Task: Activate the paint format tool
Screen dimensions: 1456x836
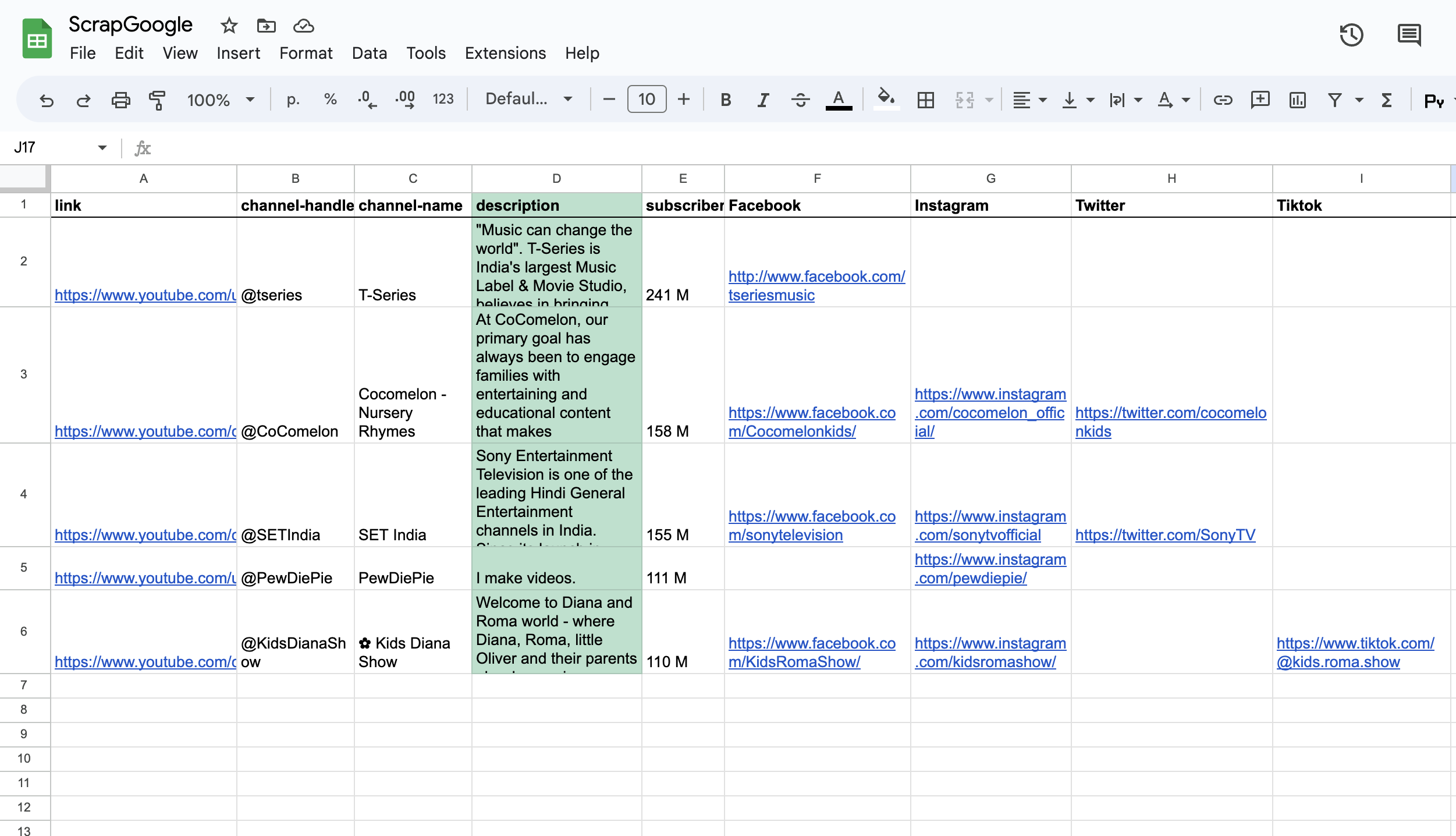Action: pyautogui.click(x=157, y=100)
